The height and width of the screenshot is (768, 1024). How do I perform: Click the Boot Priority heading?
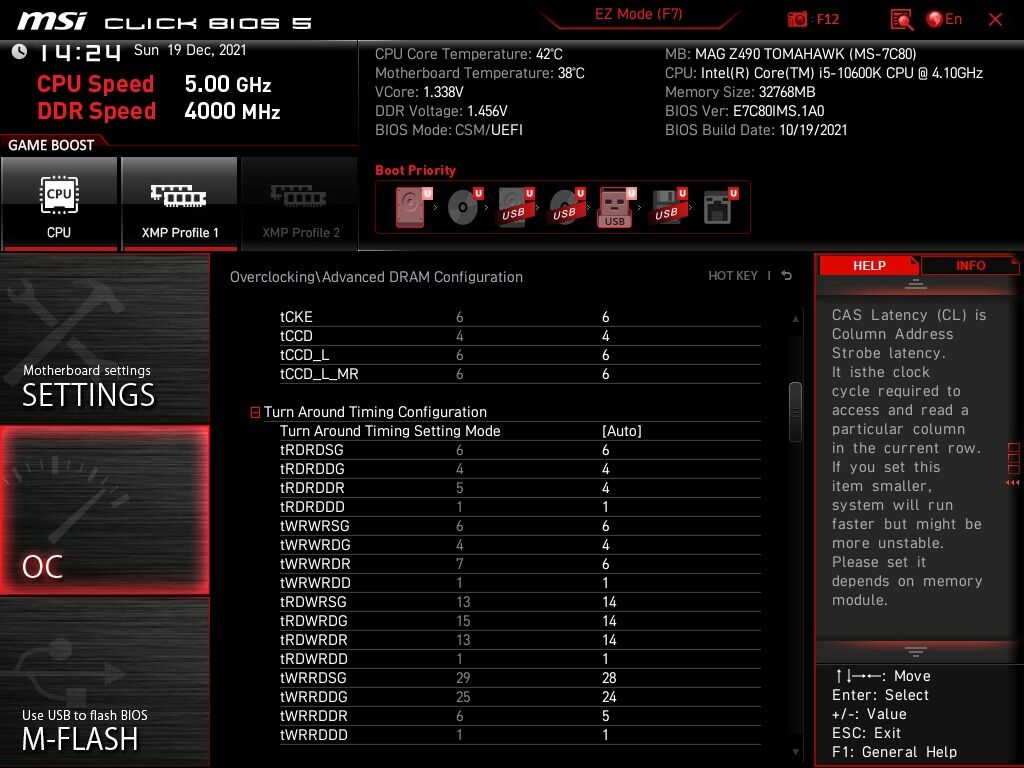click(415, 170)
